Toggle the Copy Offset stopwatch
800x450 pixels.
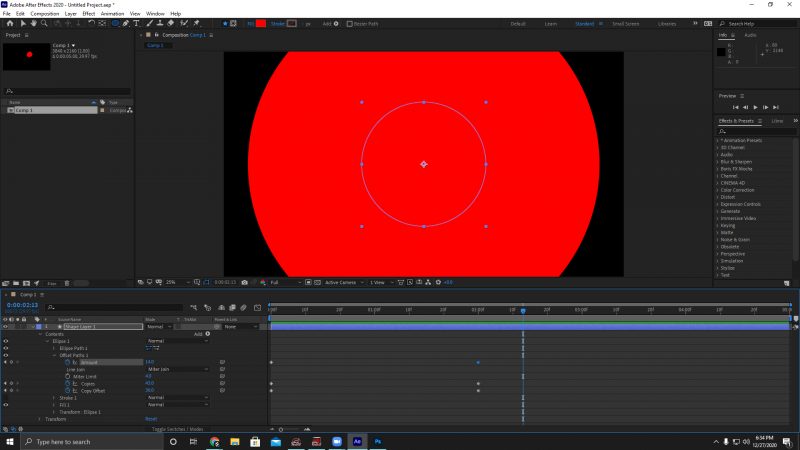pyautogui.click(x=67, y=391)
